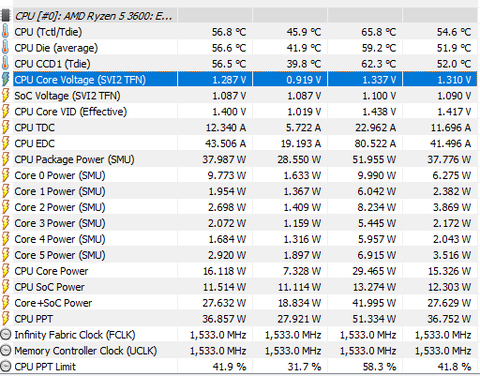The width and height of the screenshot is (480, 376).
Task: Click the 51.334 W maximum CPU PPT value
Action: (x=375, y=319)
